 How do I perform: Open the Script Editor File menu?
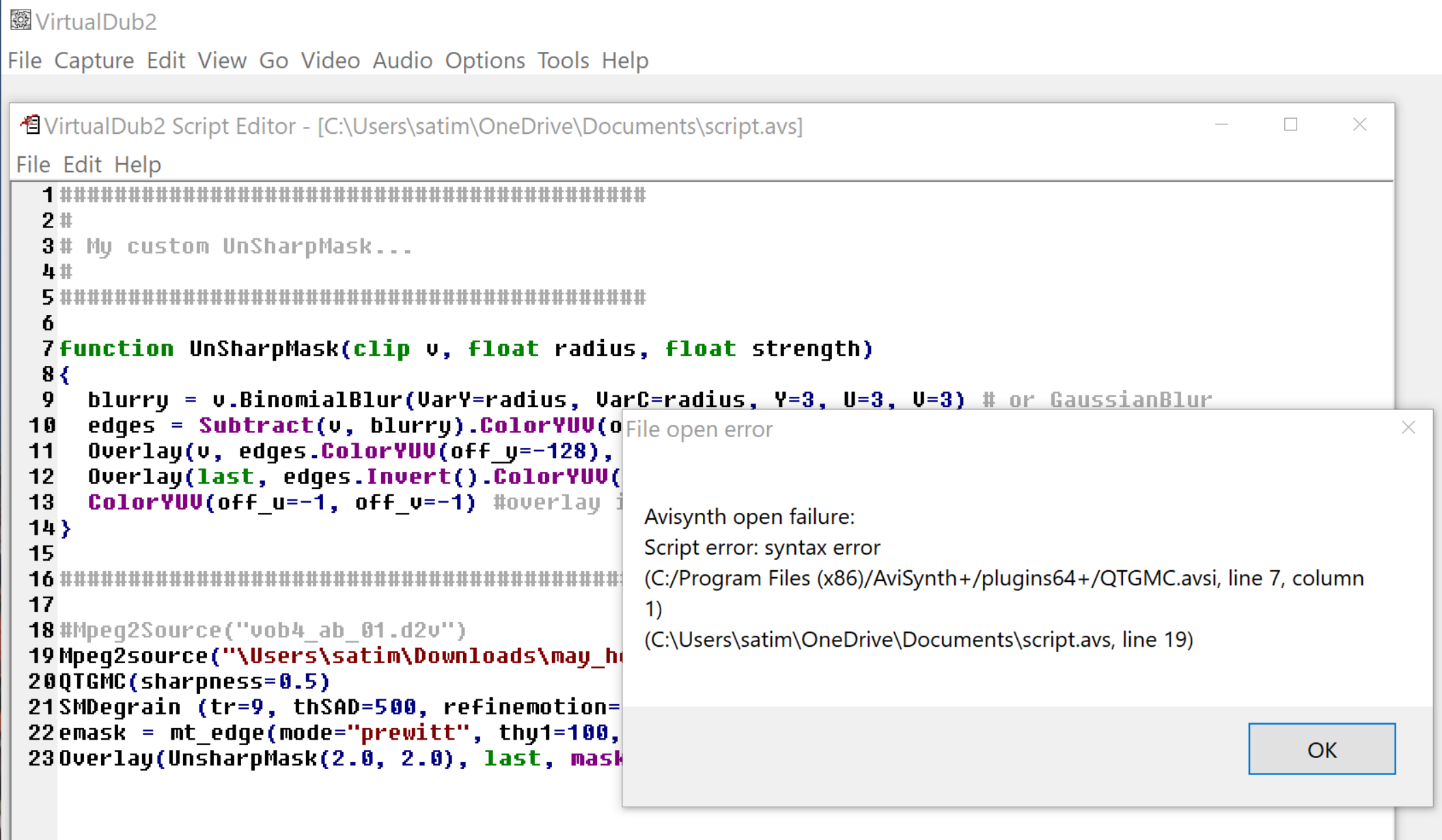tap(33, 165)
